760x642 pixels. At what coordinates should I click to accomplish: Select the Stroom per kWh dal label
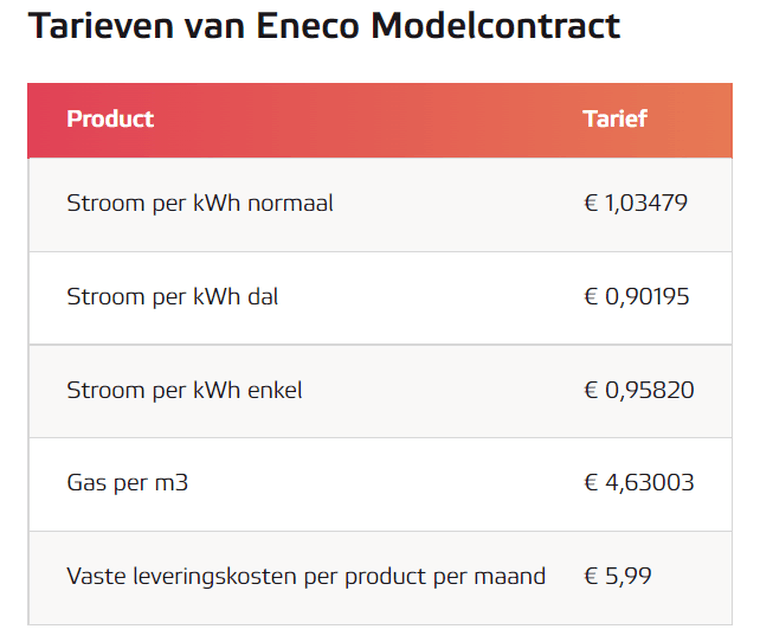coord(172,297)
